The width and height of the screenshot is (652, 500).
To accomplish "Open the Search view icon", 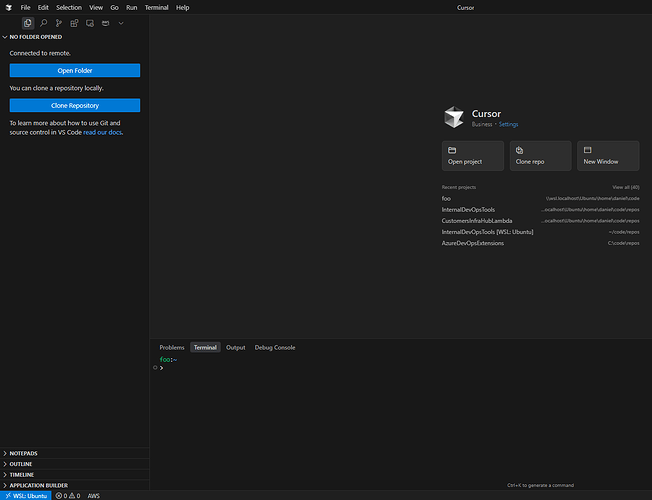I will (x=43, y=23).
